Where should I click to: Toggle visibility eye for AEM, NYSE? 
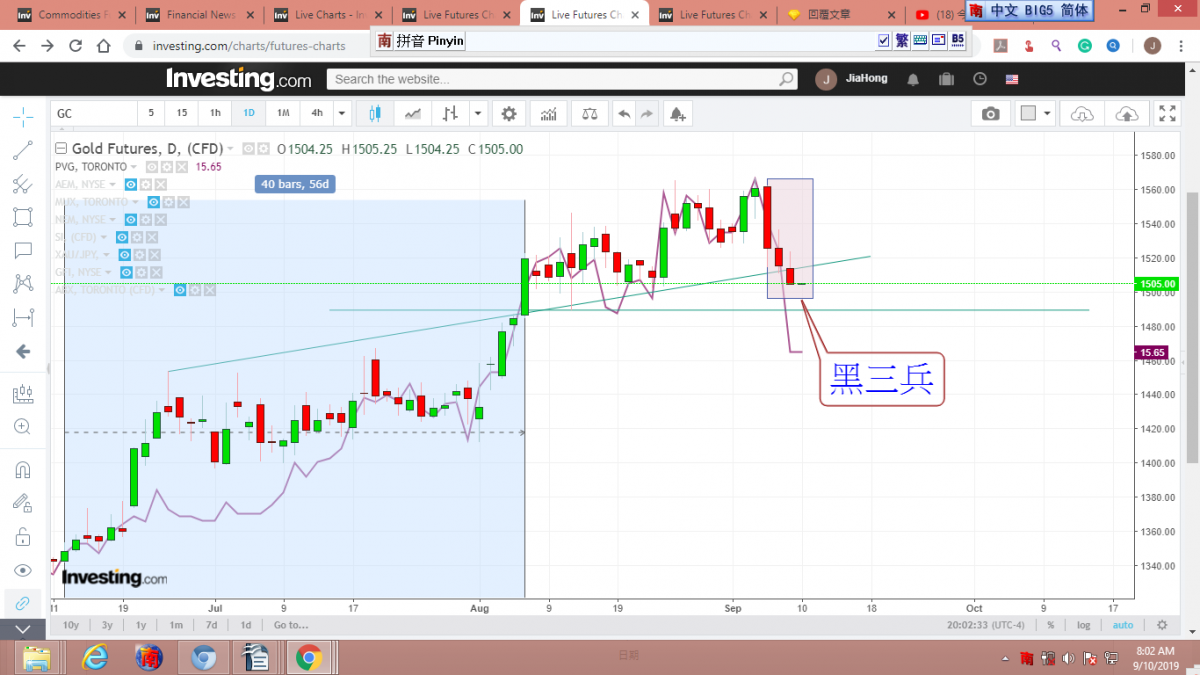point(131,185)
